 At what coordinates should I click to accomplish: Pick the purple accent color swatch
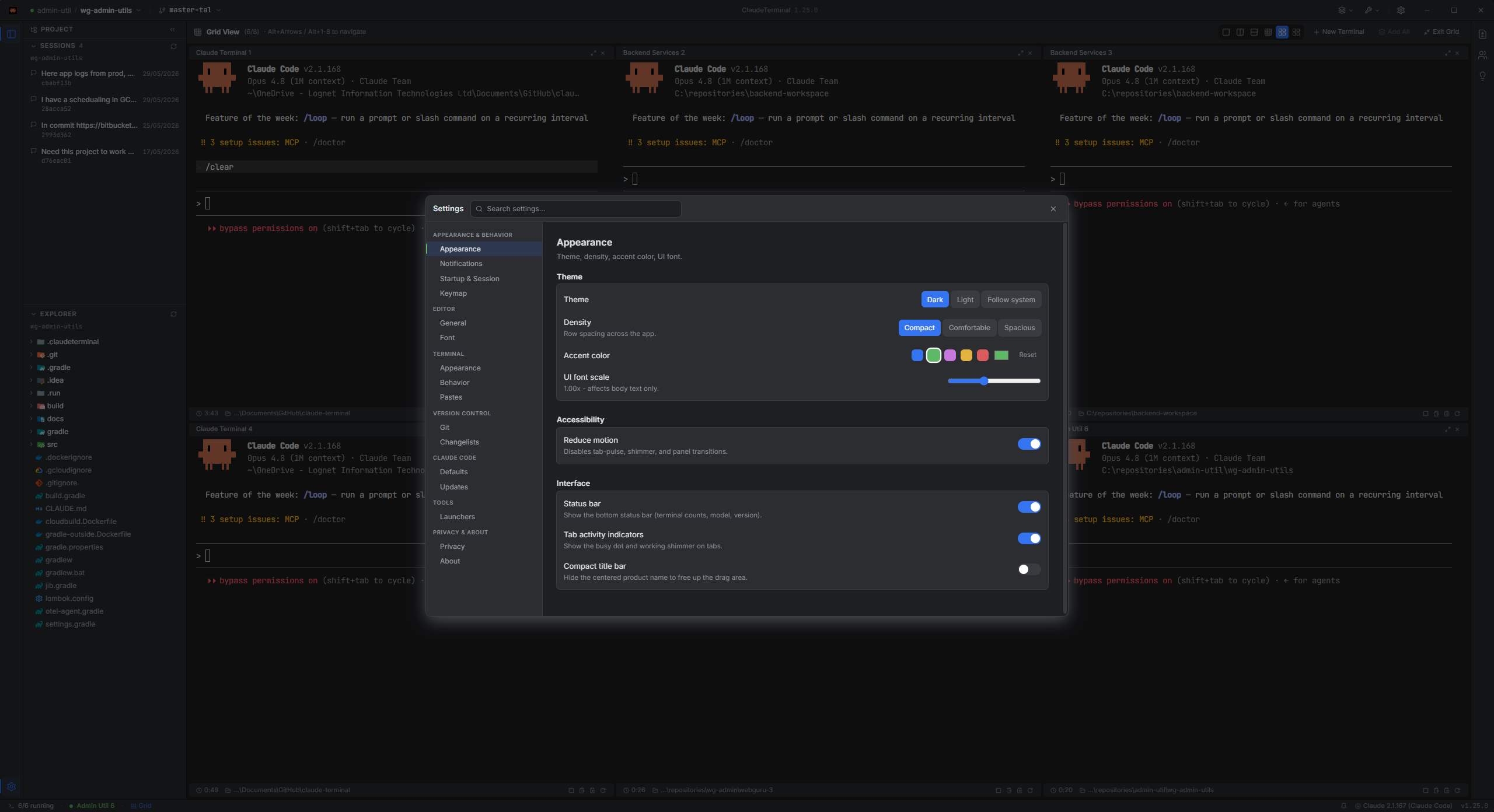(x=950, y=355)
